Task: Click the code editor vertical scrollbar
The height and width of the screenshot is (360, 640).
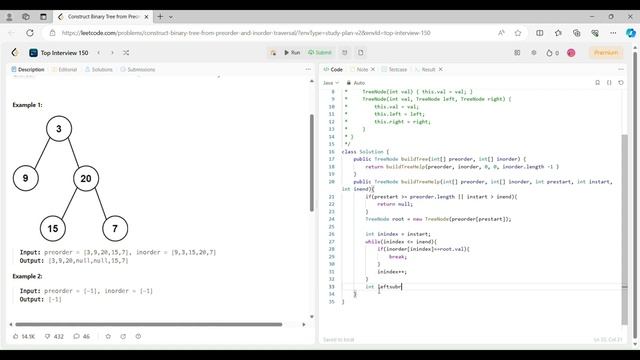Action: (x=624, y=229)
